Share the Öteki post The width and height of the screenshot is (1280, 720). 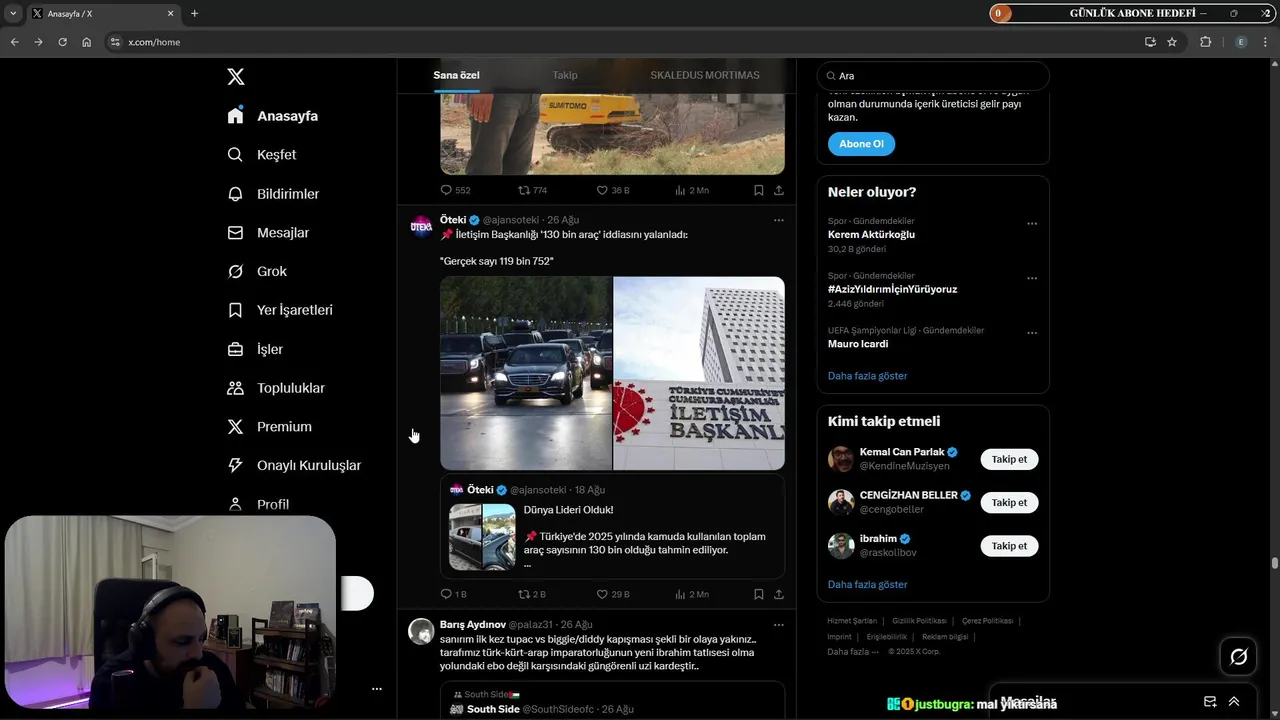tap(778, 594)
